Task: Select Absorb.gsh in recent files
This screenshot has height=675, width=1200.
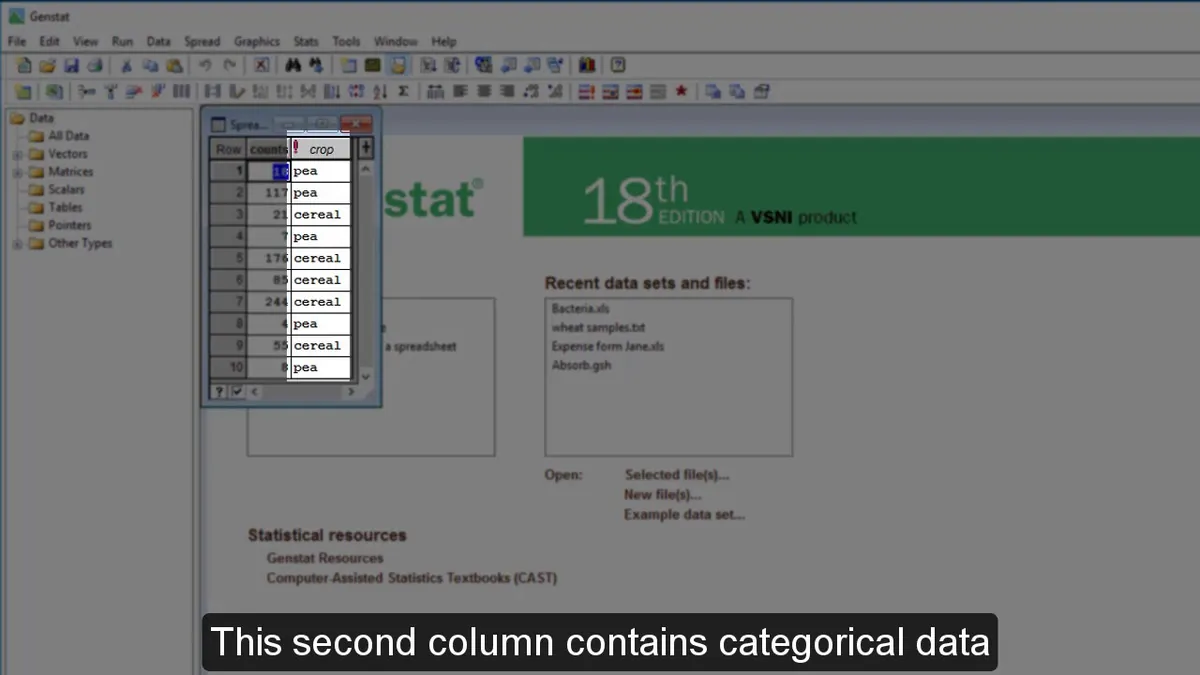Action: click(581, 366)
